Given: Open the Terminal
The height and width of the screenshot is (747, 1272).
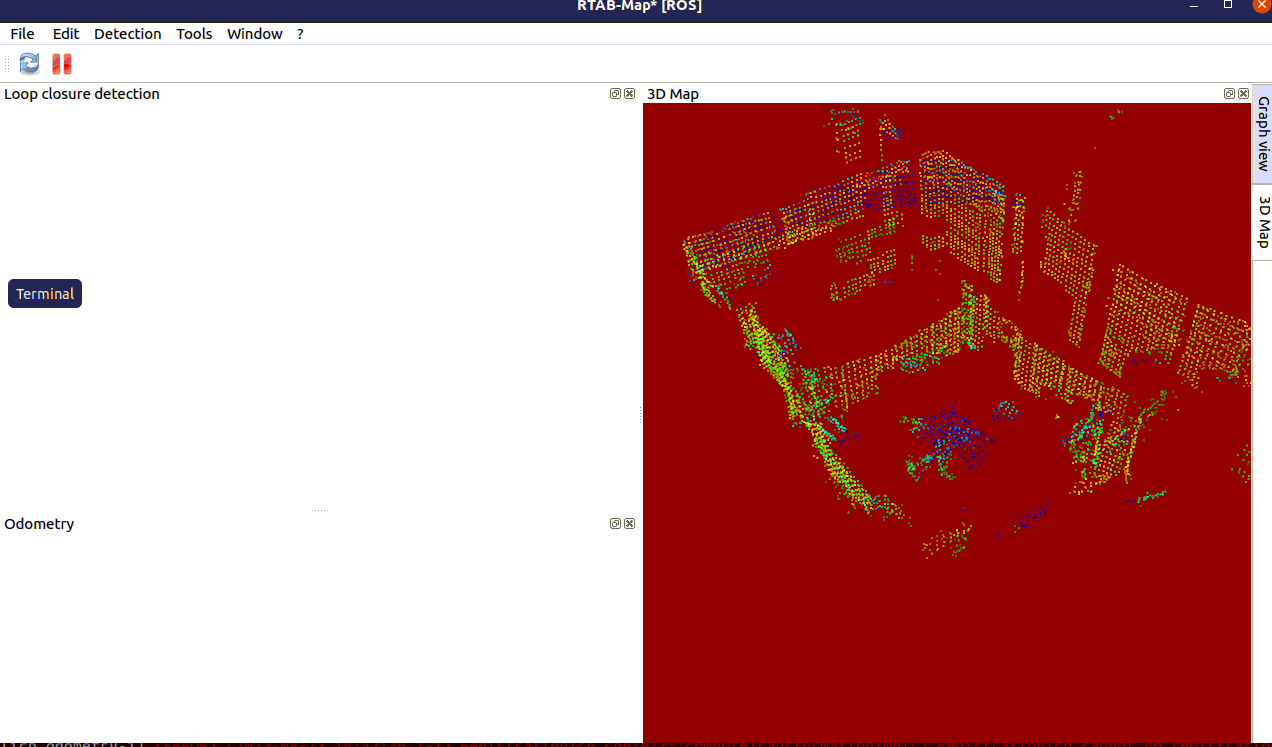Looking at the screenshot, I should point(44,293).
